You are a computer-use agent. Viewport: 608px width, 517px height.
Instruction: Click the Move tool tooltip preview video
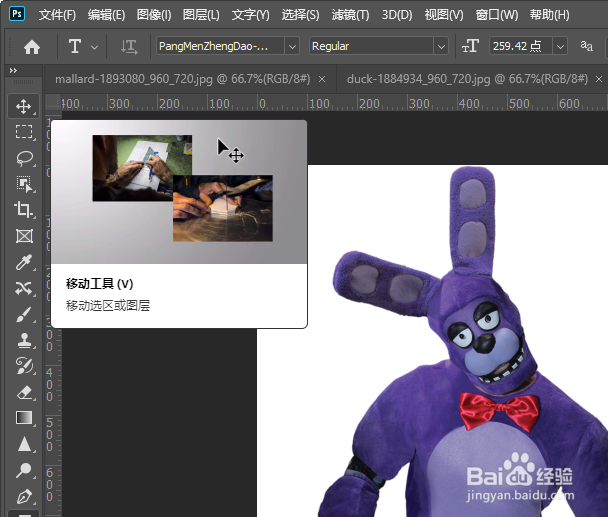coord(179,192)
